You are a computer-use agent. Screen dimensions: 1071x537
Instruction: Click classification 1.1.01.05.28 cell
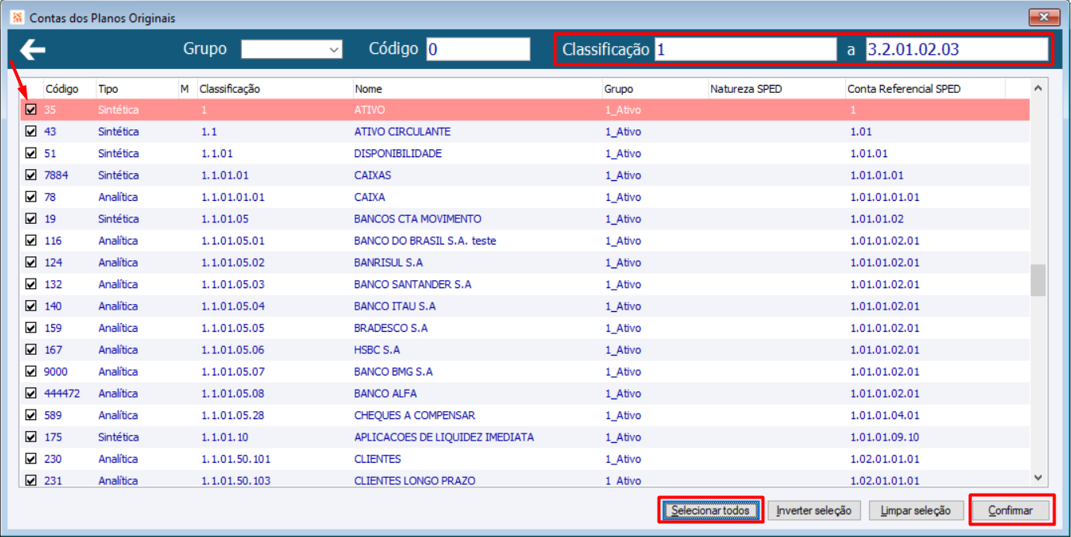click(233, 415)
